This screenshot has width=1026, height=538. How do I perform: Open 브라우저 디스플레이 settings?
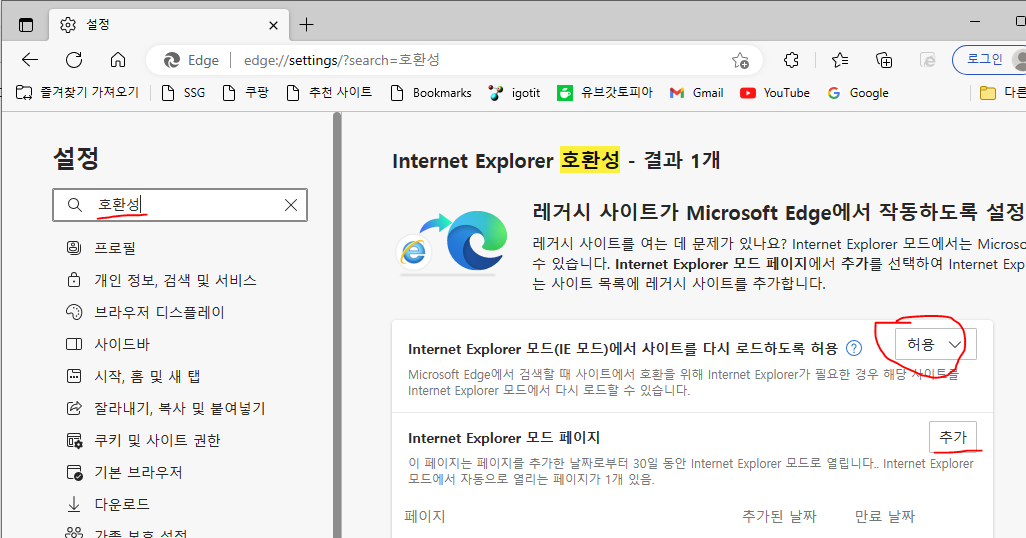145,312
